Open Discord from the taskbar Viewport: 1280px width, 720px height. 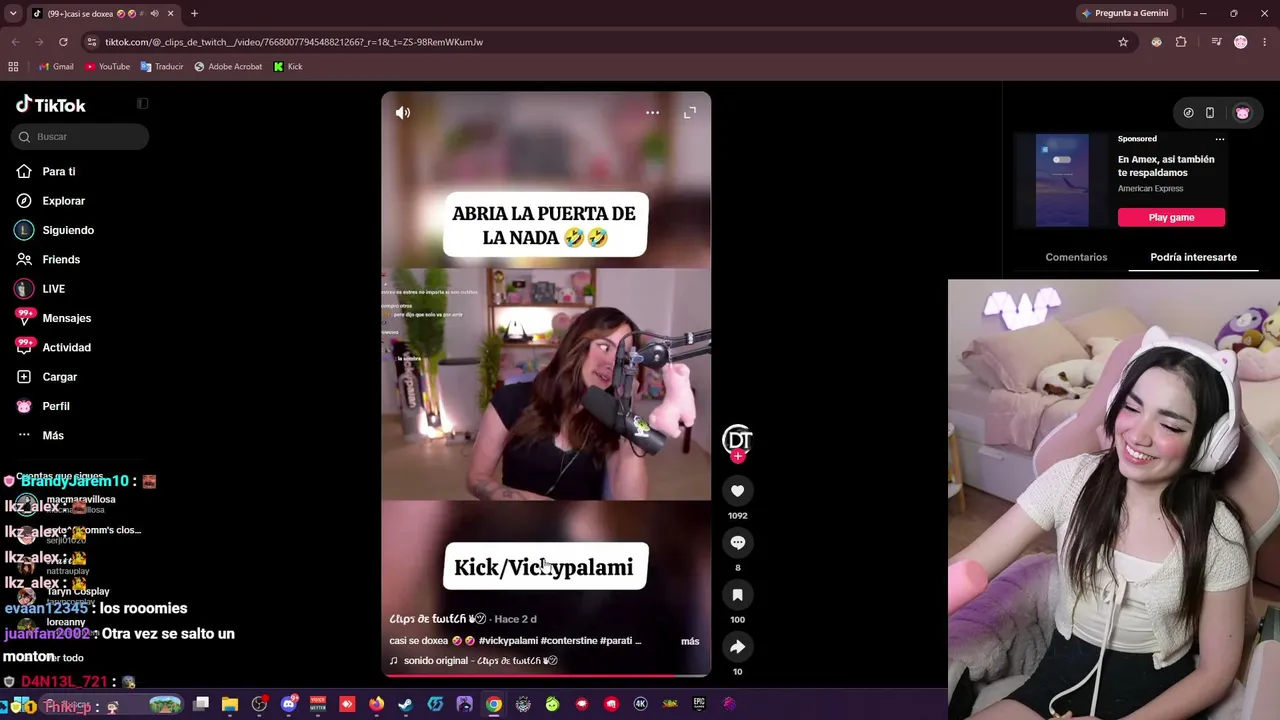(x=289, y=704)
